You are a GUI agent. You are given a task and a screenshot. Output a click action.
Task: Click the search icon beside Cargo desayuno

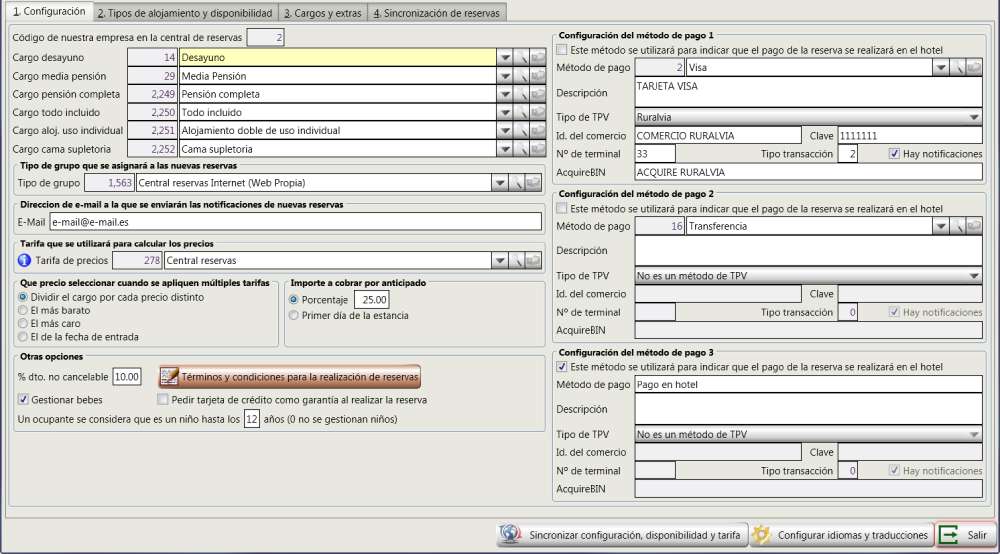(520, 58)
